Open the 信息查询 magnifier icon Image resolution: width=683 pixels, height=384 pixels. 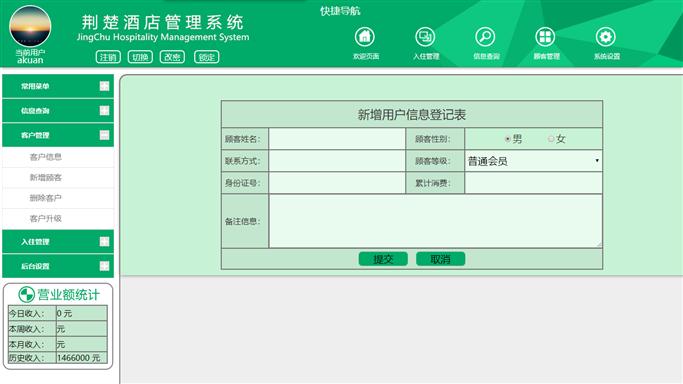pos(485,37)
